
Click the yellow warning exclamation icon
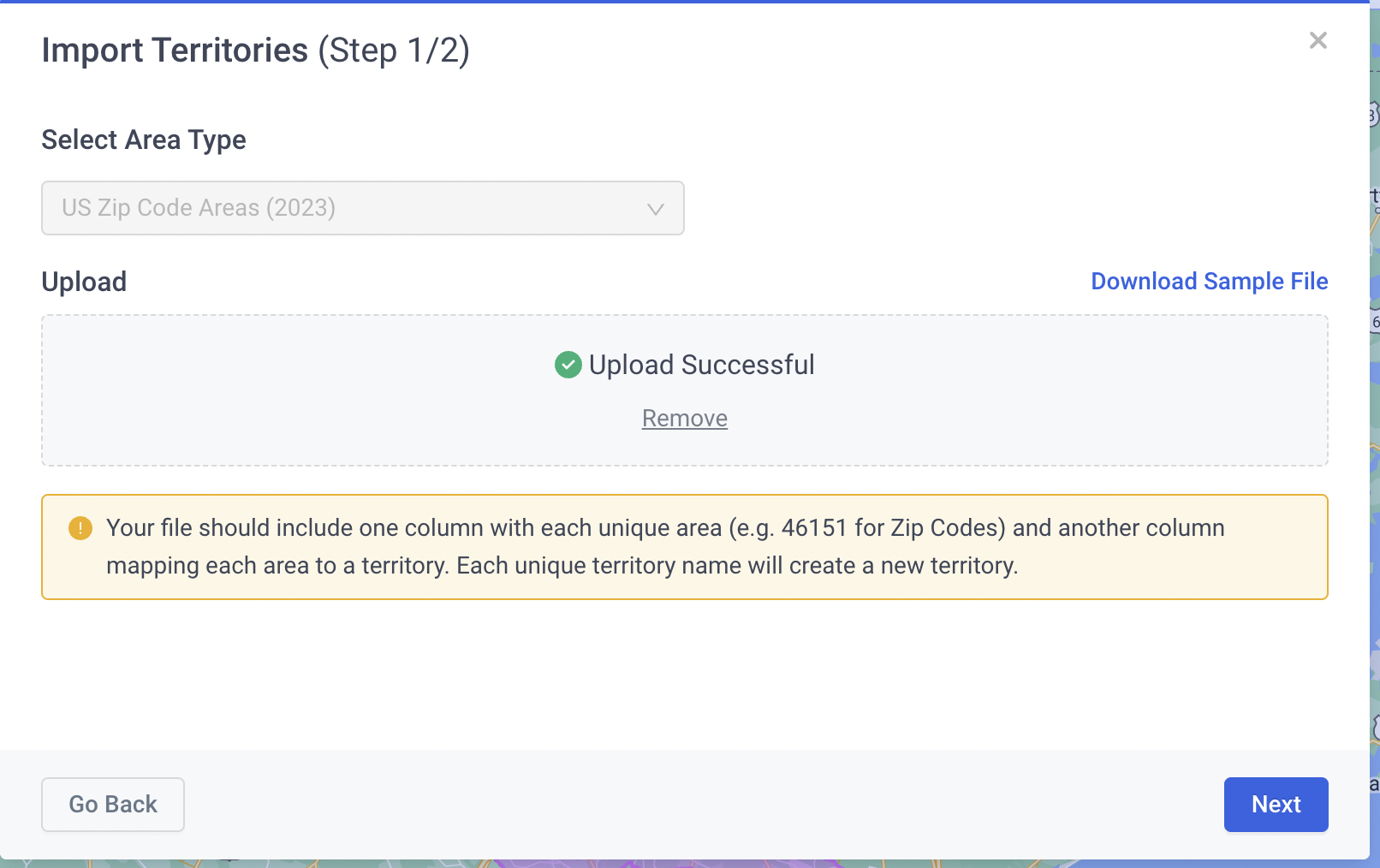pyautogui.click(x=80, y=528)
